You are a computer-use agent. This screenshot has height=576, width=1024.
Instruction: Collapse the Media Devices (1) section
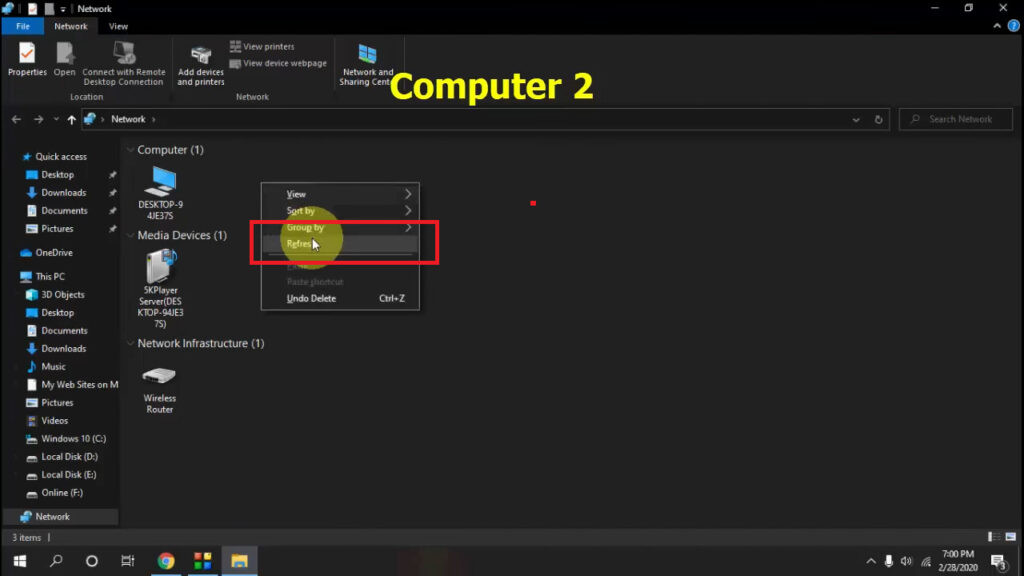tap(131, 235)
